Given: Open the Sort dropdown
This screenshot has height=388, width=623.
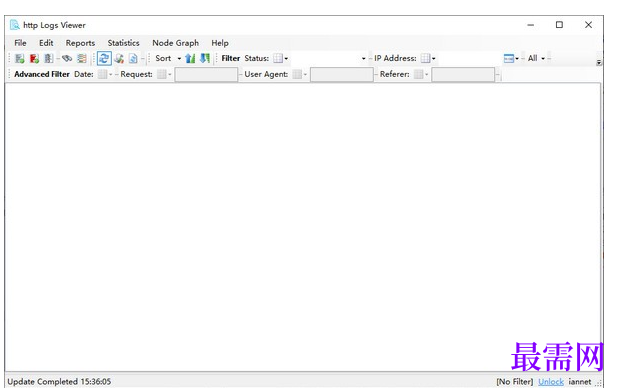Looking at the screenshot, I should click(x=168, y=58).
